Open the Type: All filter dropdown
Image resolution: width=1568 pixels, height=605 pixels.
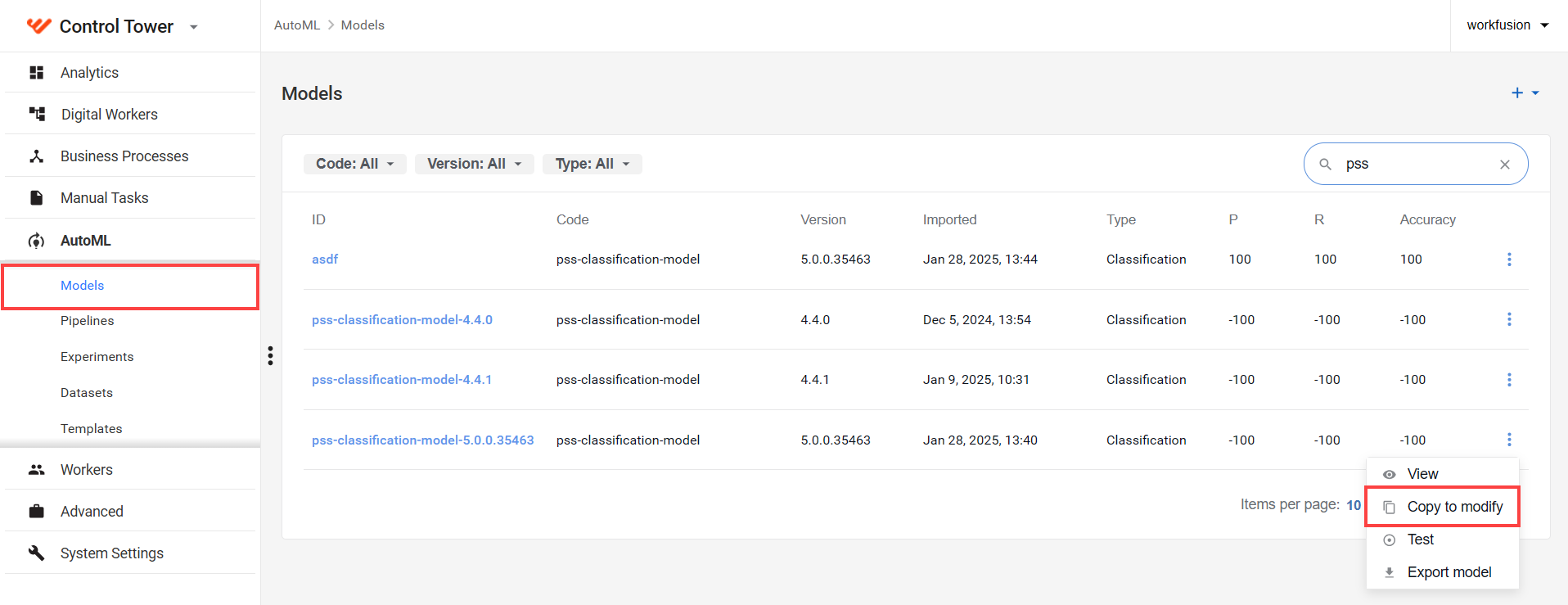(x=593, y=164)
